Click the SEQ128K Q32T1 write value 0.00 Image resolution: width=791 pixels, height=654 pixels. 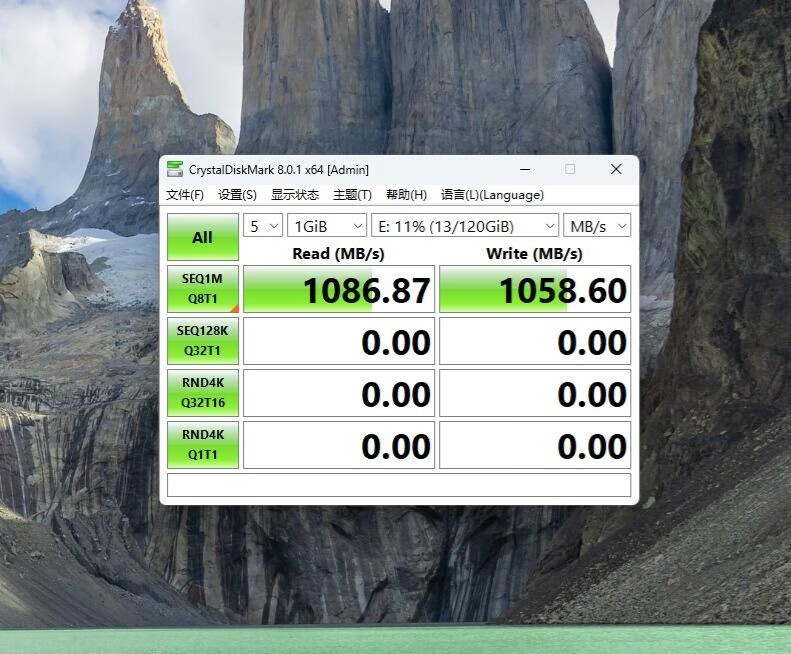(x=535, y=341)
